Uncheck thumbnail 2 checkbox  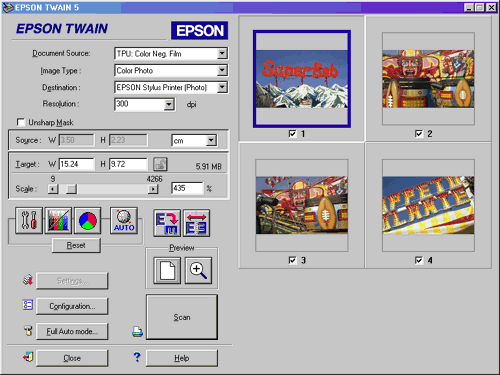[x=419, y=134]
